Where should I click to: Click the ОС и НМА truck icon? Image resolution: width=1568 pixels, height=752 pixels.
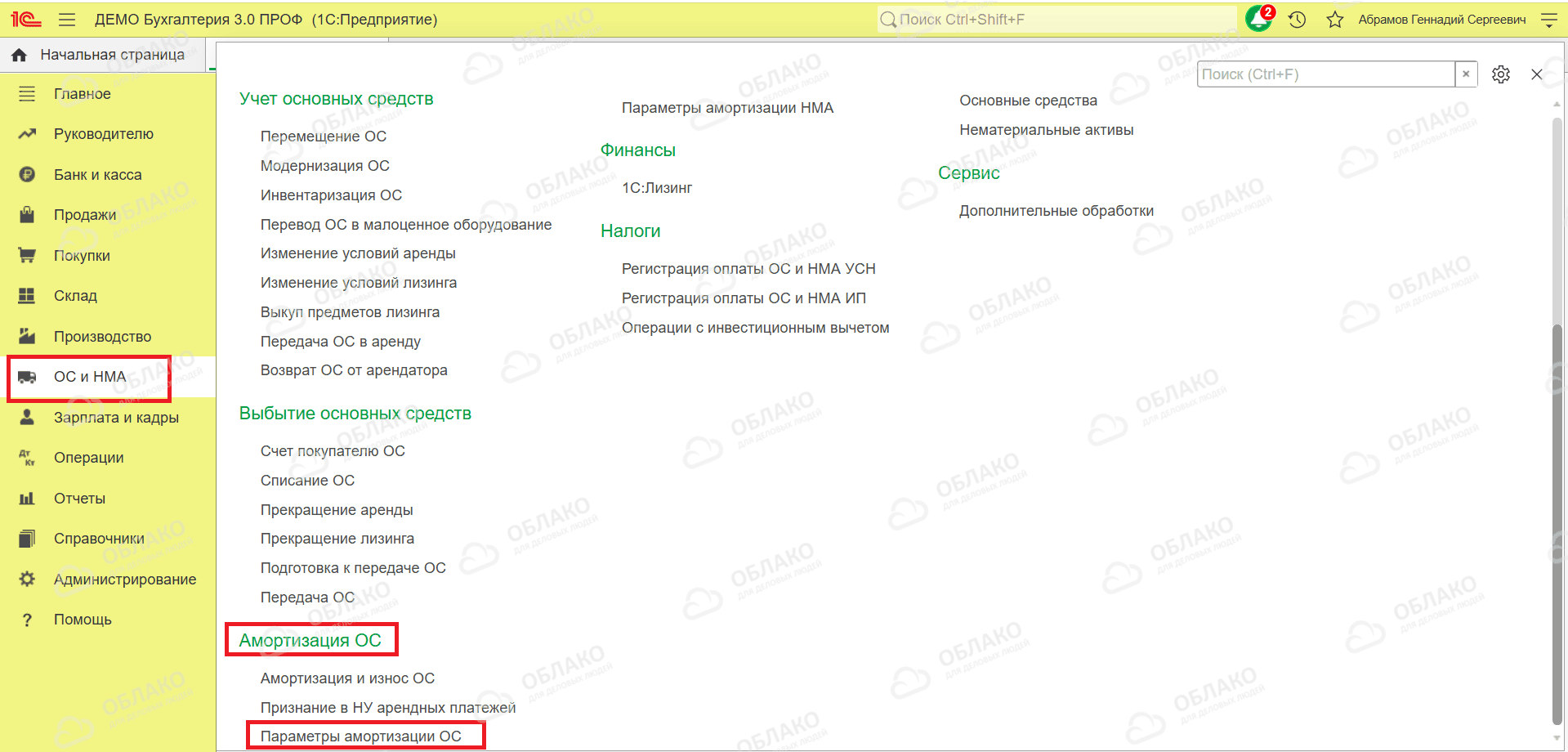(27, 377)
